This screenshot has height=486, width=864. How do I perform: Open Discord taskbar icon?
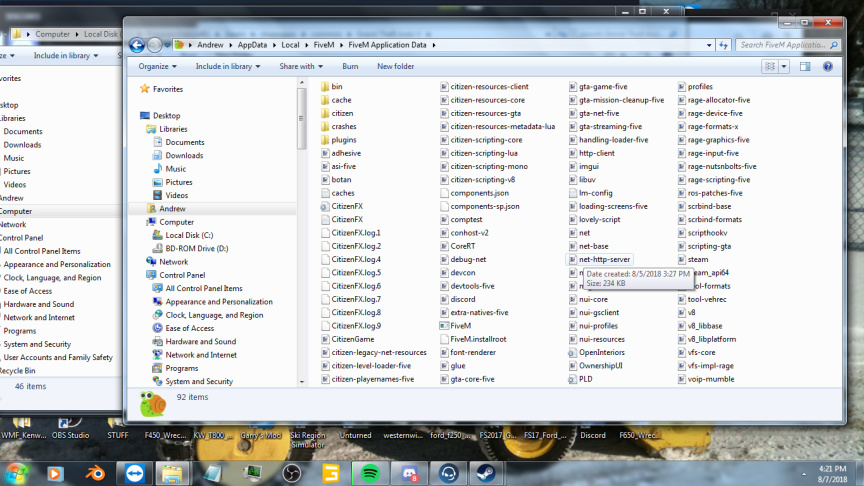tap(409, 472)
